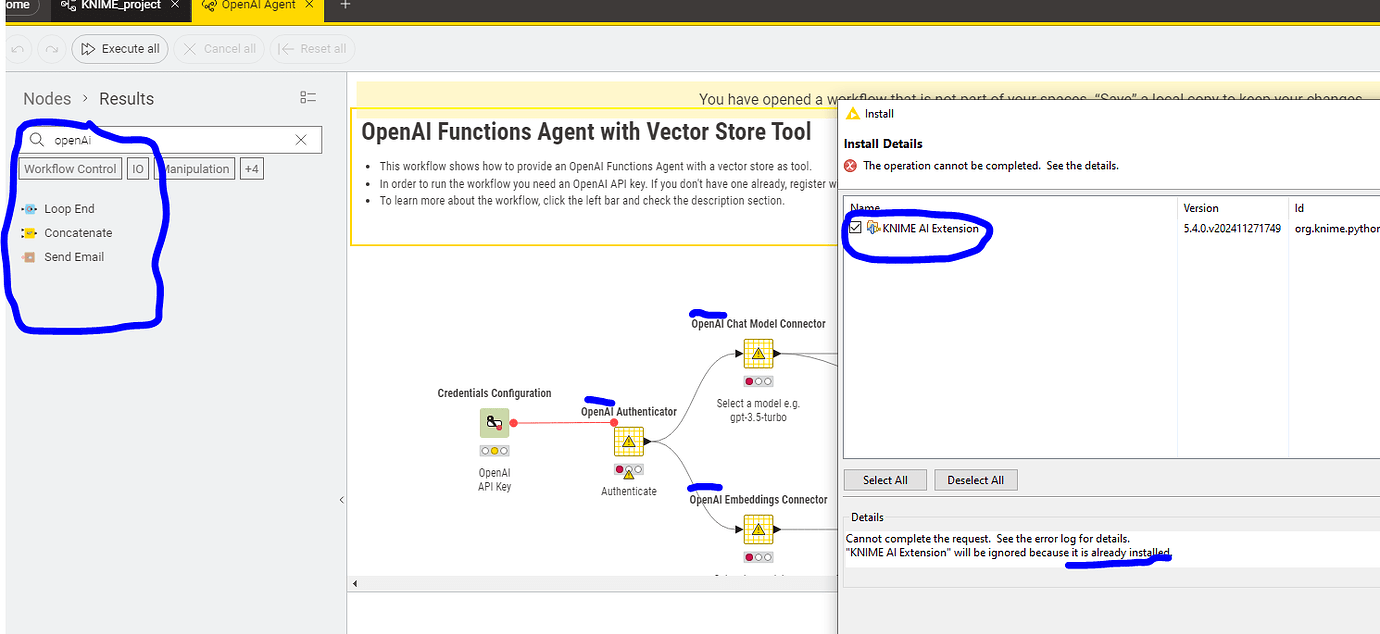Click the 'Cannot complete the request' details text

pyautogui.click(x=988, y=538)
